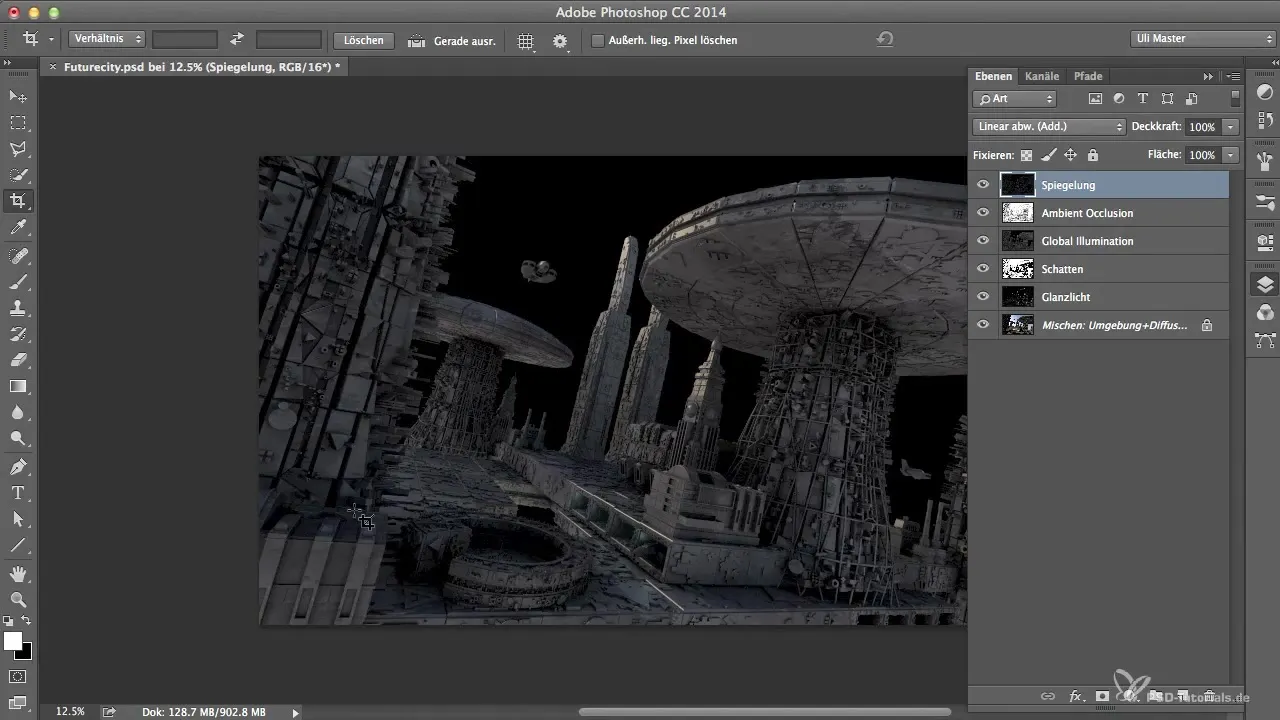Filter layers by shape type
Viewport: 1280px width, 720px height.
pyautogui.click(x=1167, y=99)
